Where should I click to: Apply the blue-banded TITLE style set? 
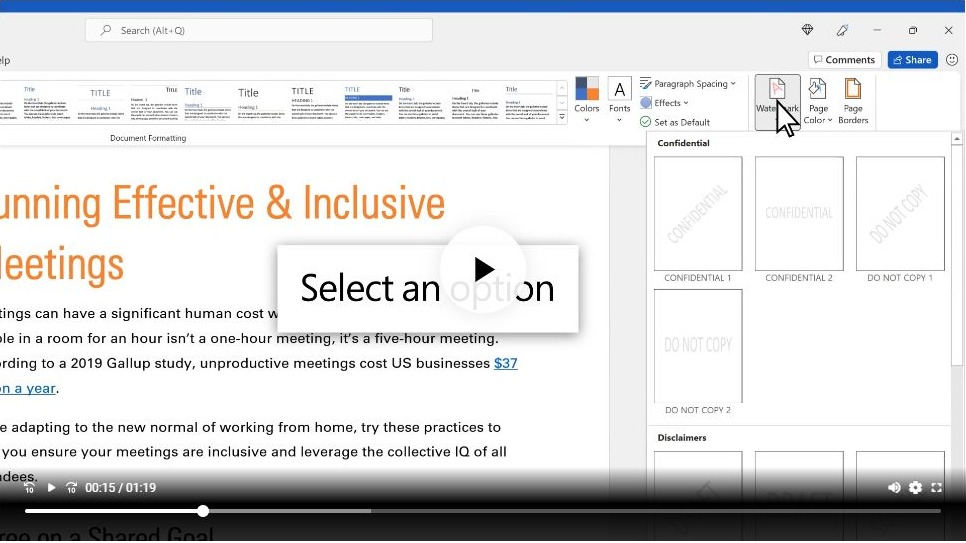368,104
